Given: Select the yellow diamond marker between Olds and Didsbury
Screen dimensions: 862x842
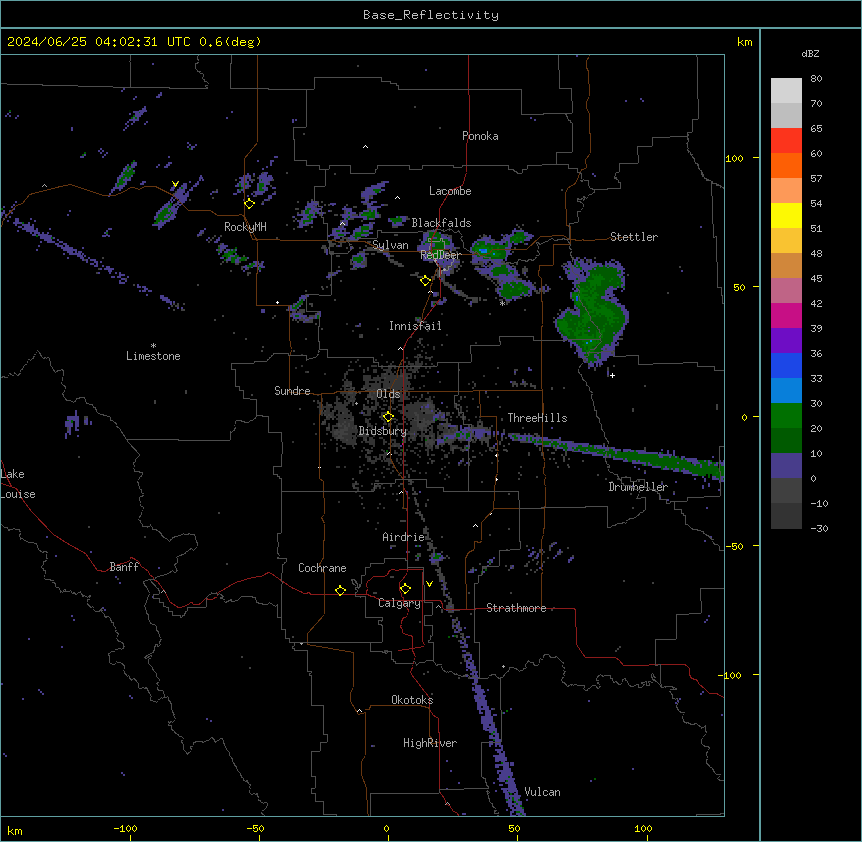Looking at the screenshot, I should pos(388,417).
